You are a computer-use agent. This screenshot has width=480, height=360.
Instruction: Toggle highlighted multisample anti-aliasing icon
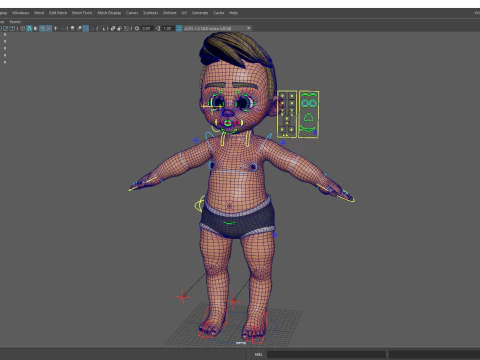[86, 28]
